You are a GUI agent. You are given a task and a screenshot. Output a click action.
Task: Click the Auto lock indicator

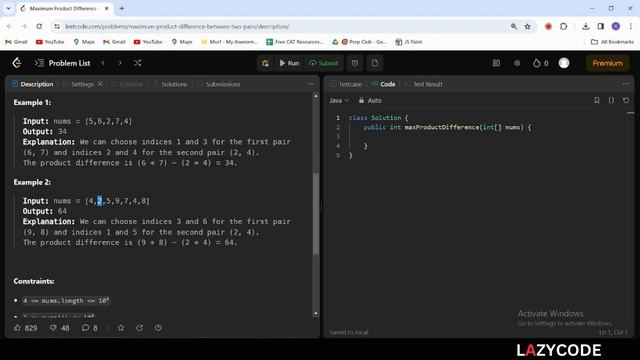(370, 100)
